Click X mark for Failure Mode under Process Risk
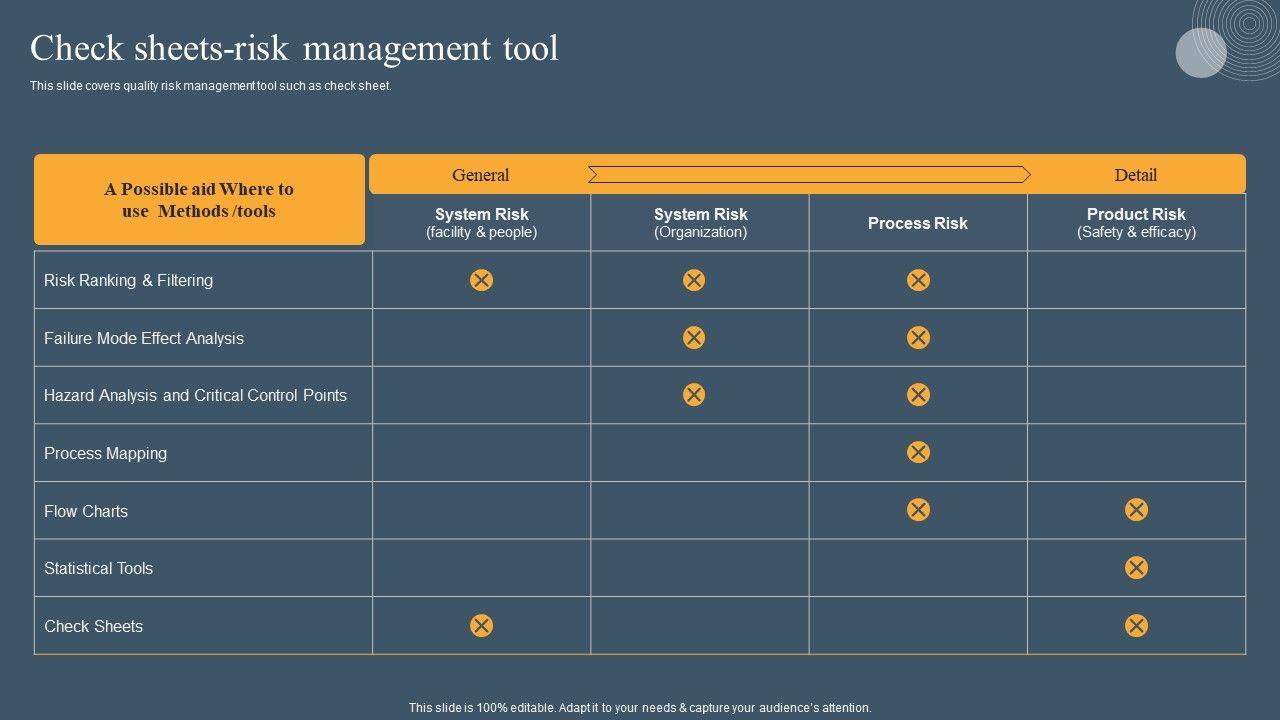This screenshot has width=1280, height=720. [918, 338]
